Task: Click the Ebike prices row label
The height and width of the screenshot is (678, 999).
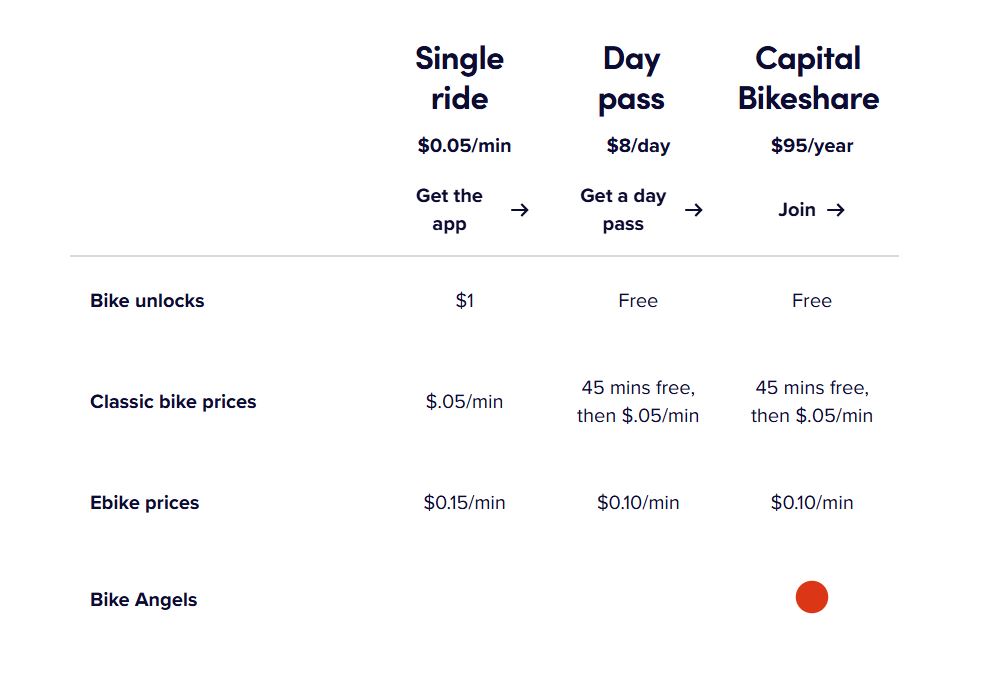Action: point(145,503)
